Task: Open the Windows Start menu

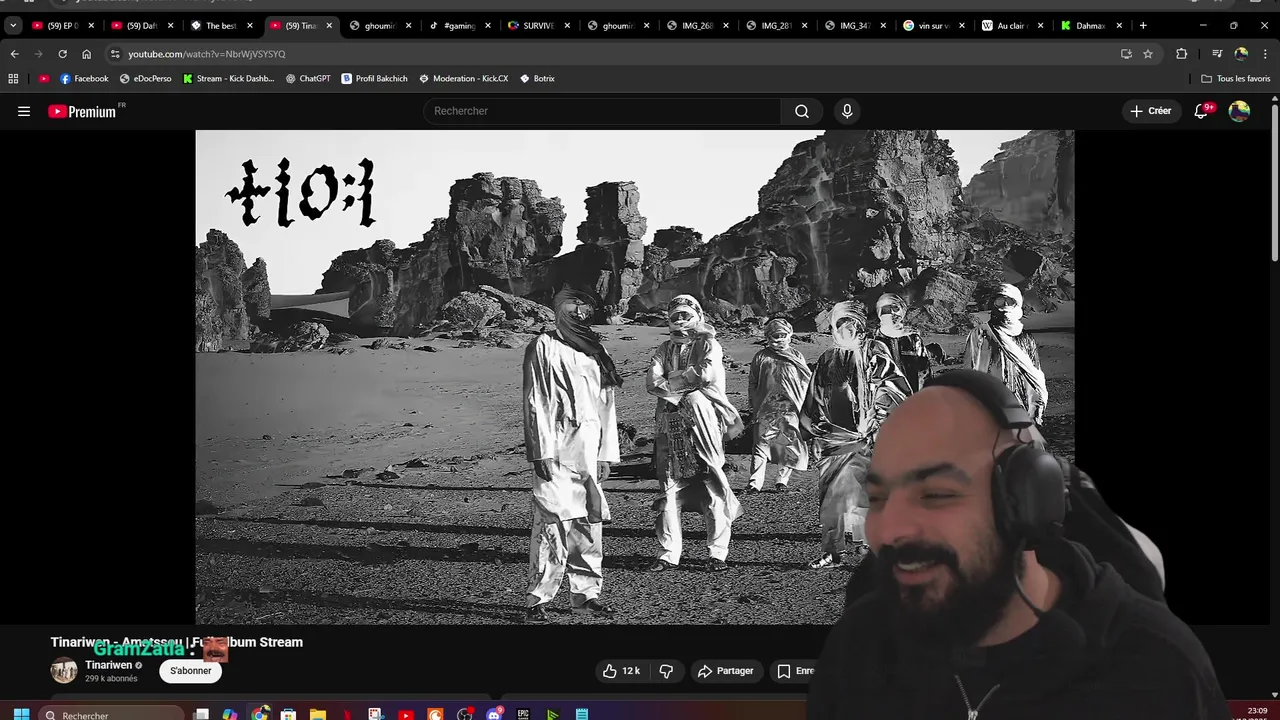Action: click(x=20, y=715)
